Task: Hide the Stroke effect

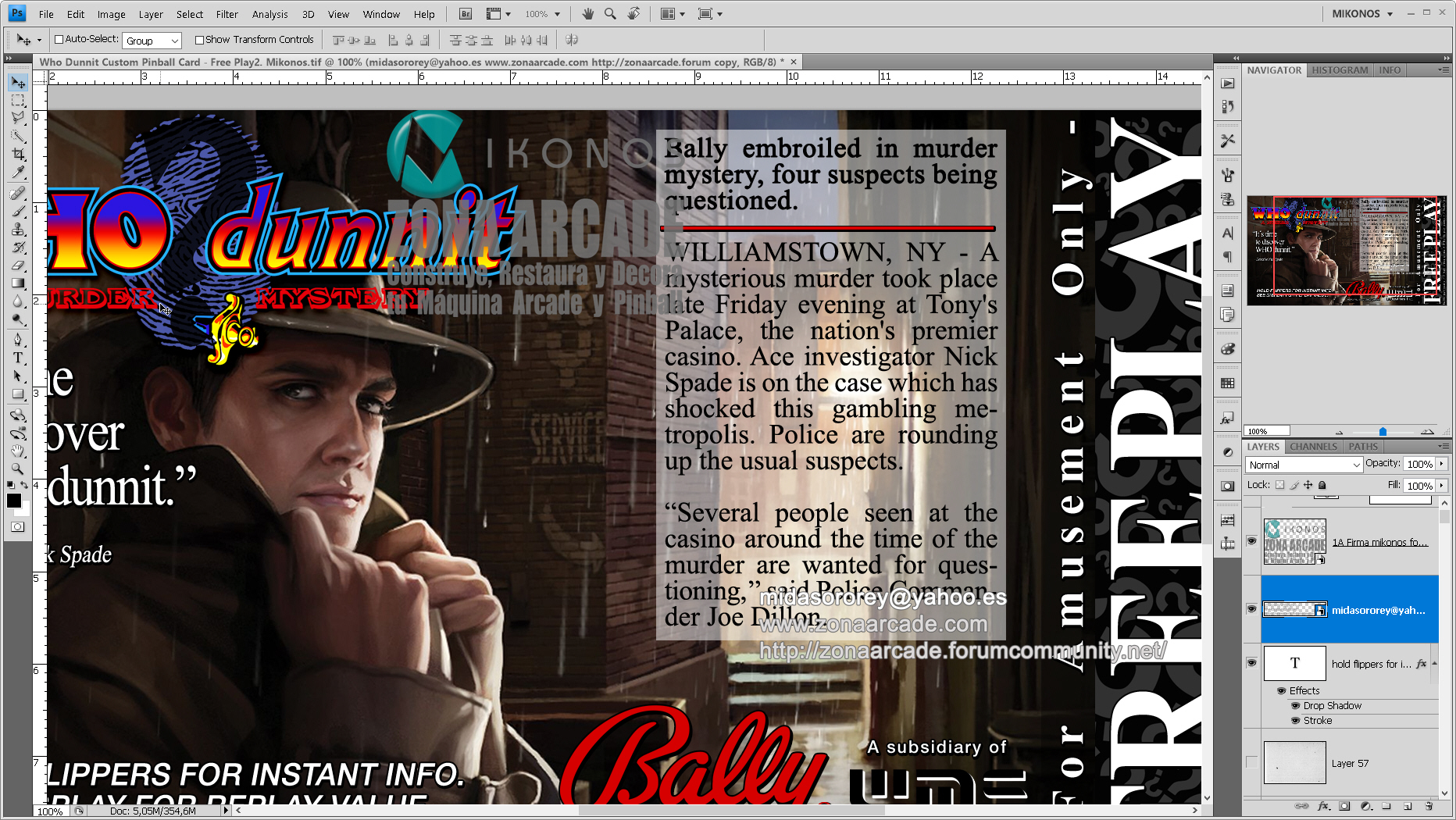Action: click(1295, 721)
